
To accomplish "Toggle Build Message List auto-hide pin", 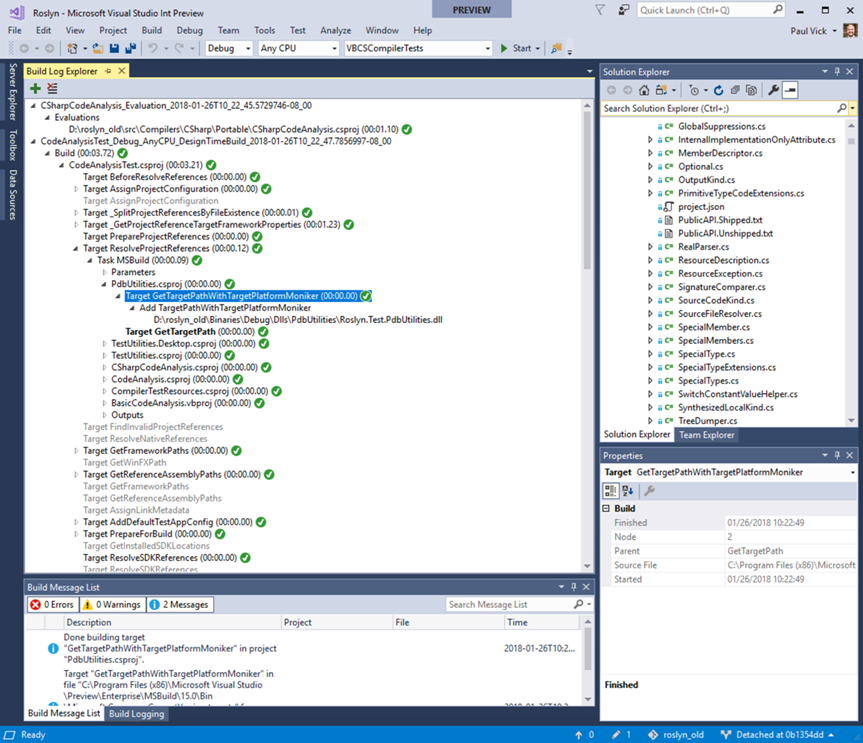I will pos(573,587).
